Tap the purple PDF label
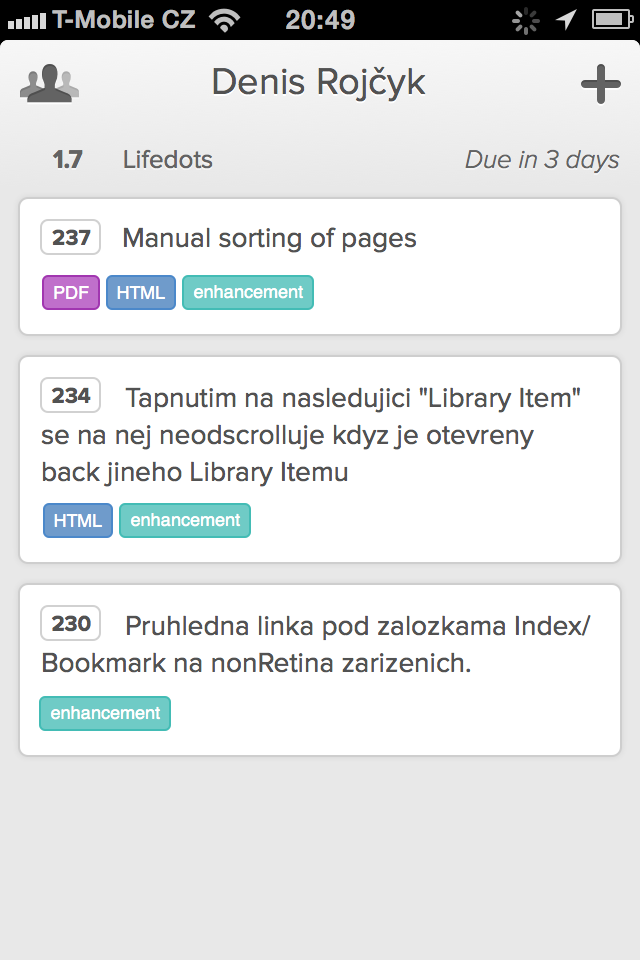This screenshot has width=640, height=960. (71, 293)
